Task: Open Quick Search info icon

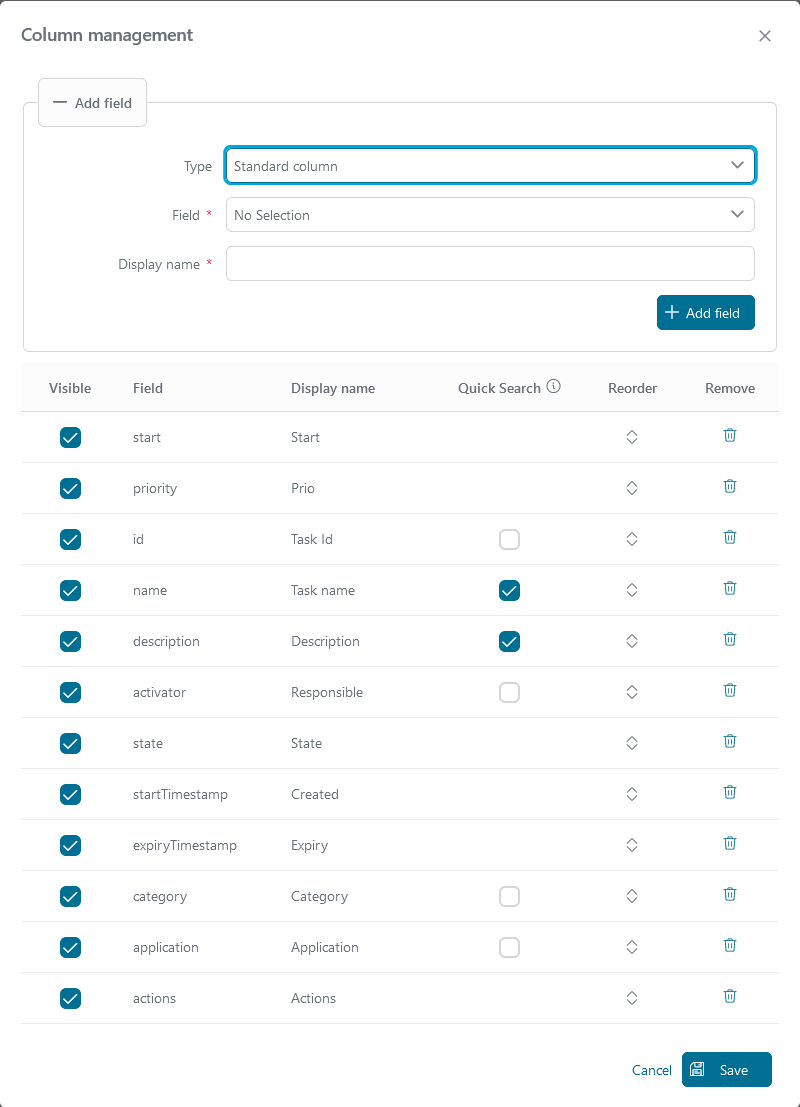Action: [554, 386]
